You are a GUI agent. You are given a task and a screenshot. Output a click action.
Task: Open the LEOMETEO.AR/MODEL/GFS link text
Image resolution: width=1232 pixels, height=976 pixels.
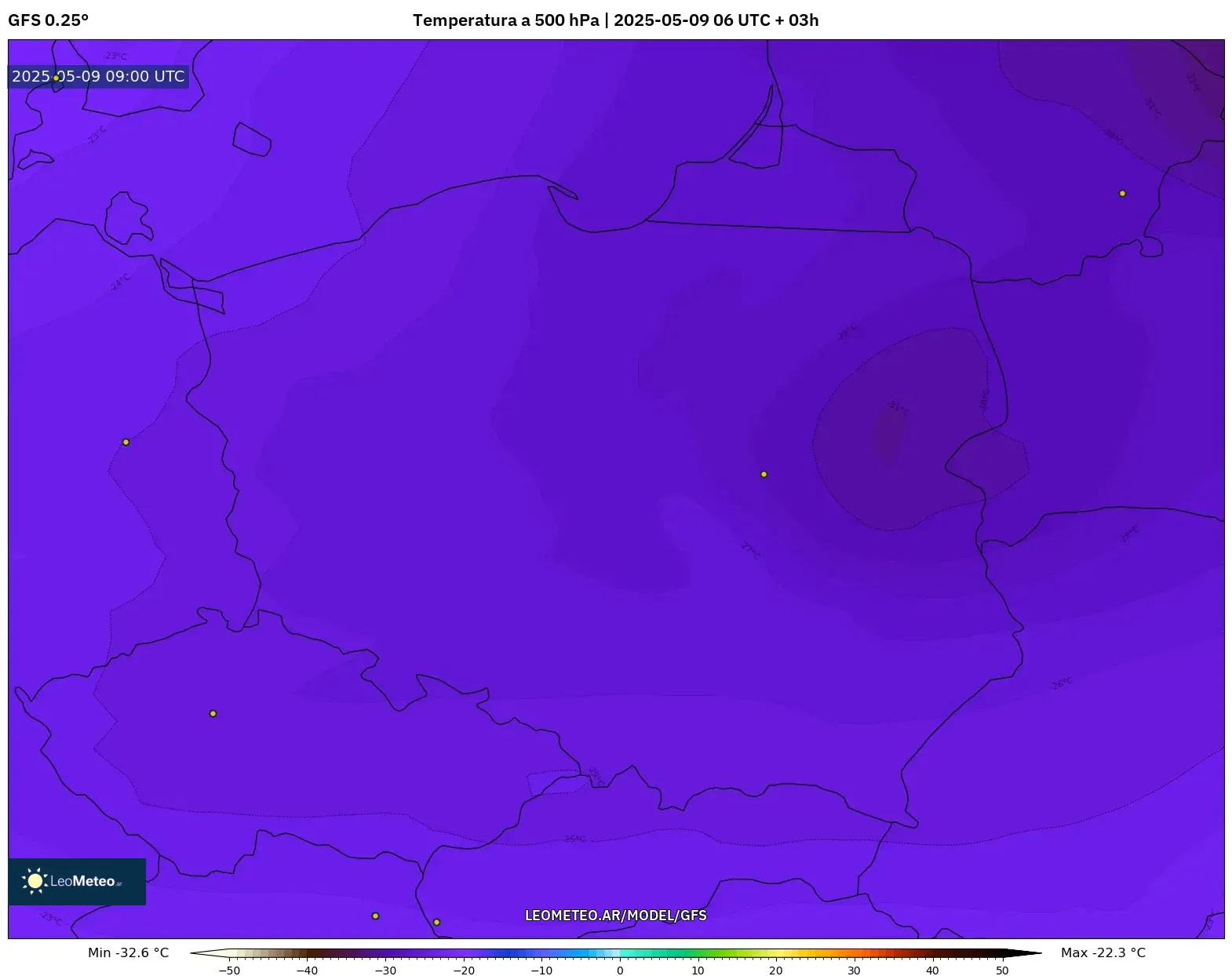click(x=616, y=916)
